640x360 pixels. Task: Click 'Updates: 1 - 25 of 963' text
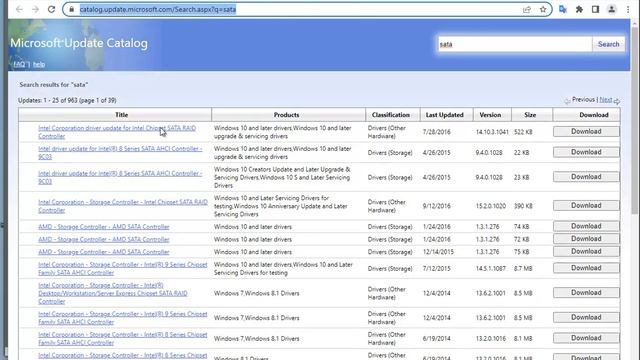(49, 100)
